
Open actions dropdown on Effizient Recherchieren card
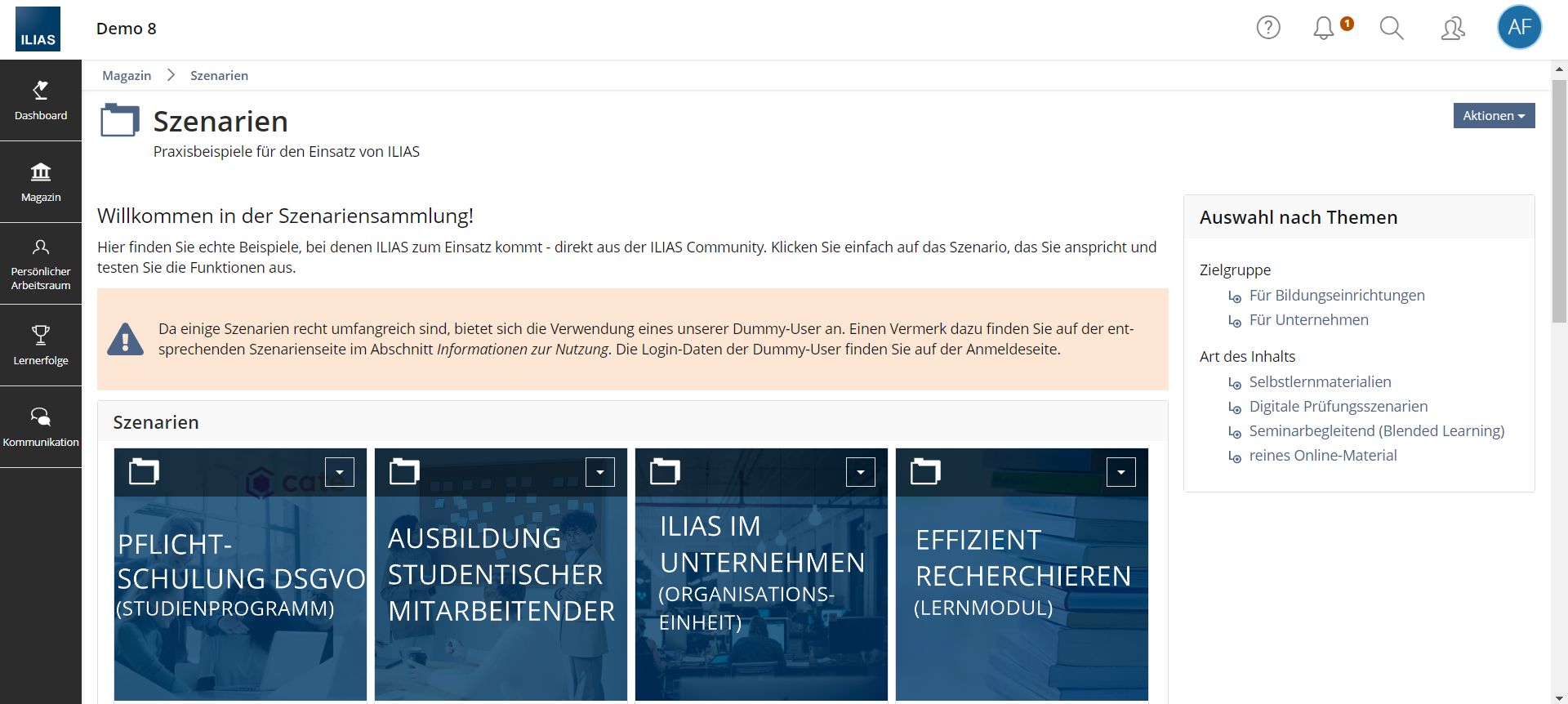(x=1121, y=471)
